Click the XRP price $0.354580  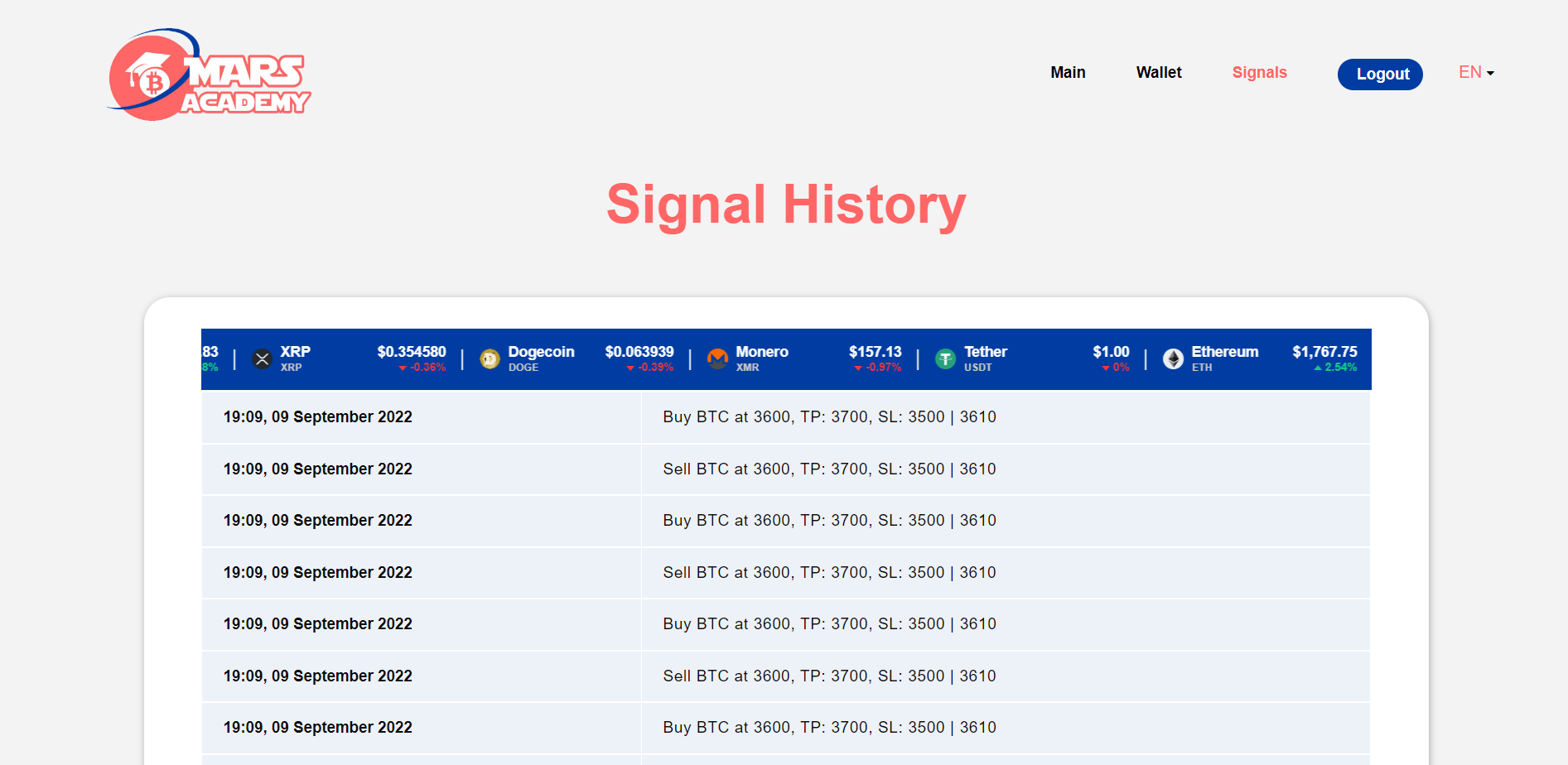(412, 352)
